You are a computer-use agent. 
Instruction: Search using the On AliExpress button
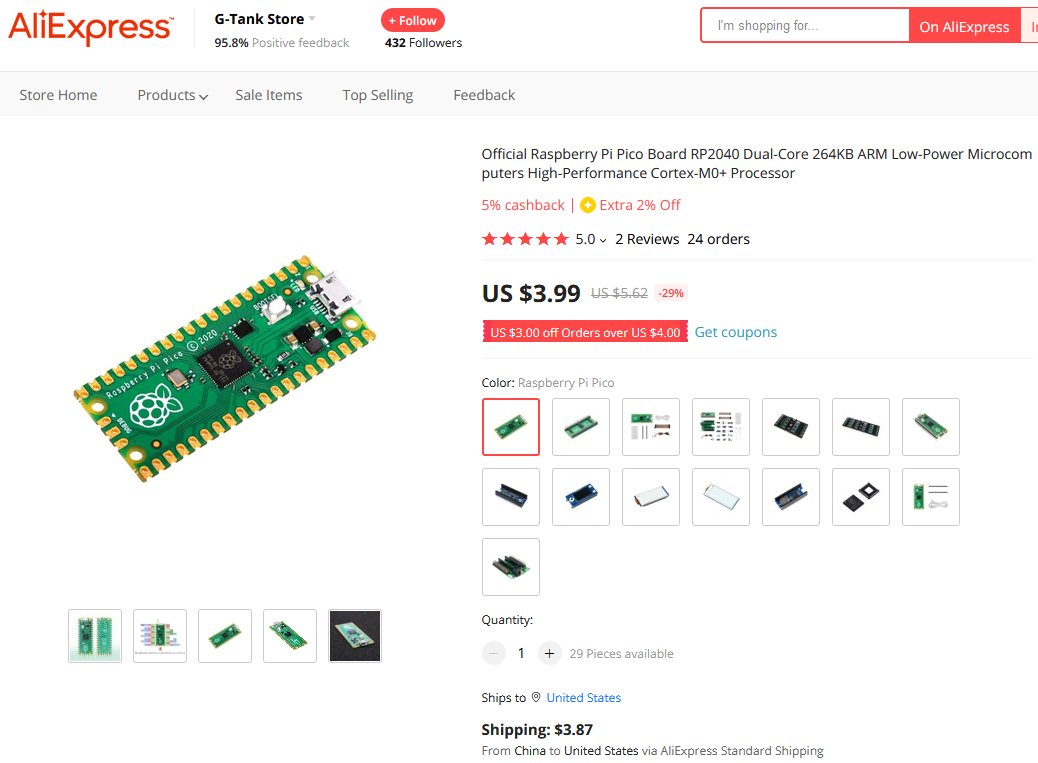pos(963,27)
